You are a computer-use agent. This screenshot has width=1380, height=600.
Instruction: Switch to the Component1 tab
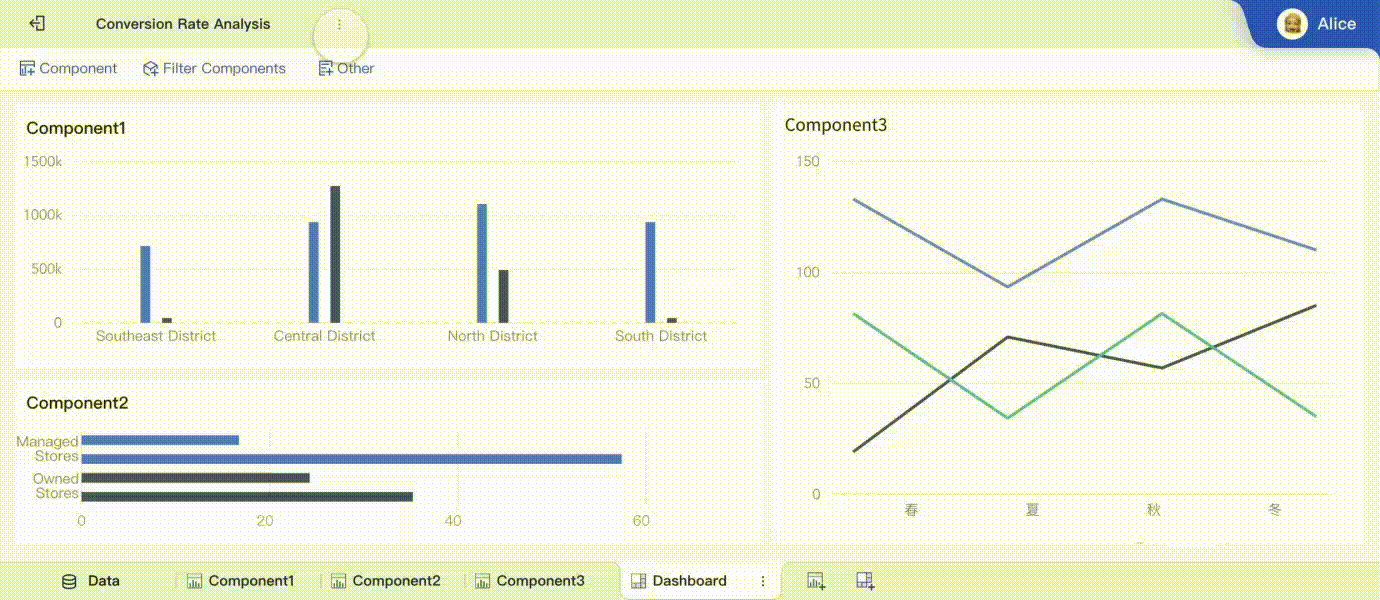[241, 581]
